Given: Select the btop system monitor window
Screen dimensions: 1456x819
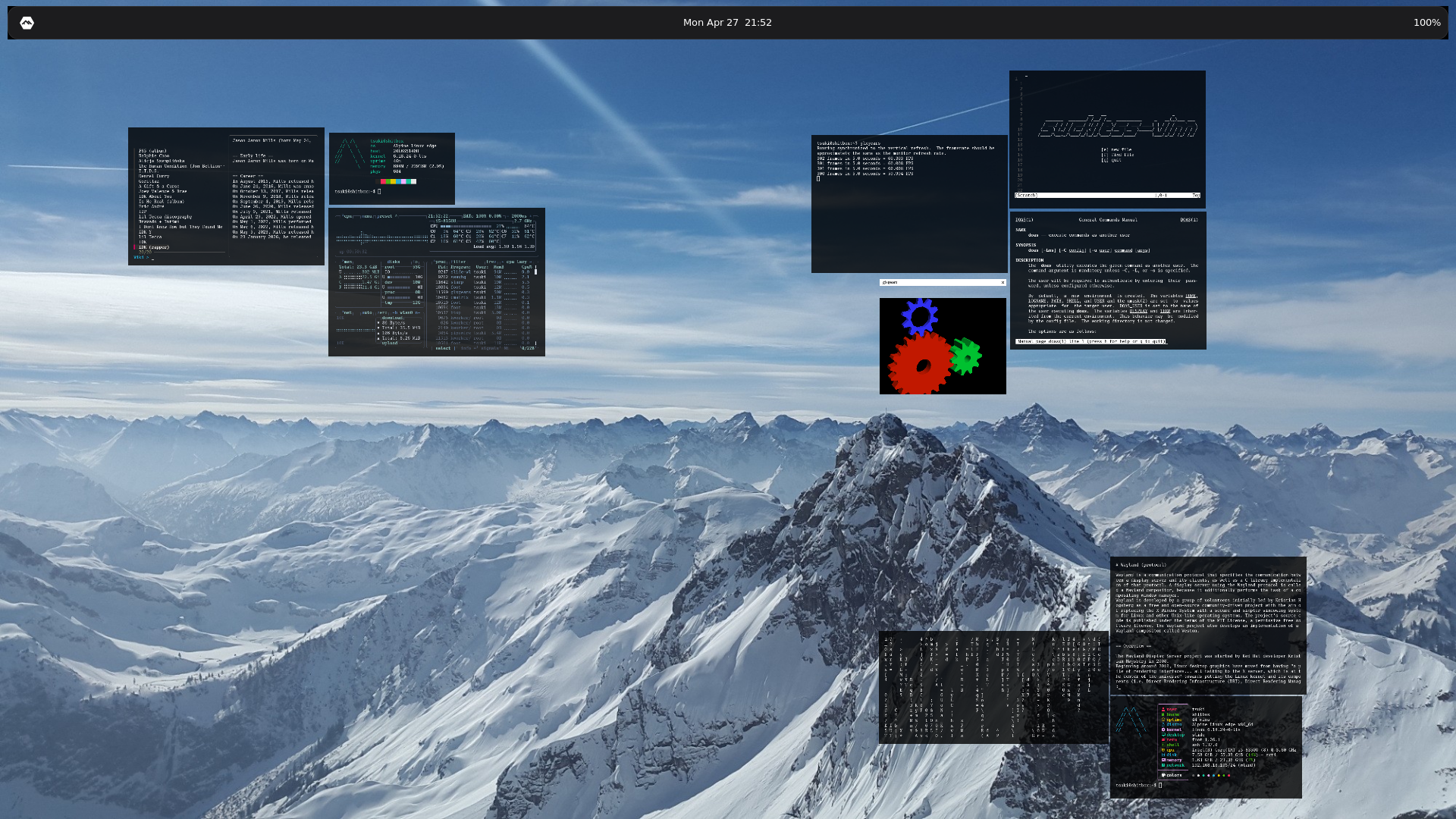Looking at the screenshot, I should (x=436, y=282).
